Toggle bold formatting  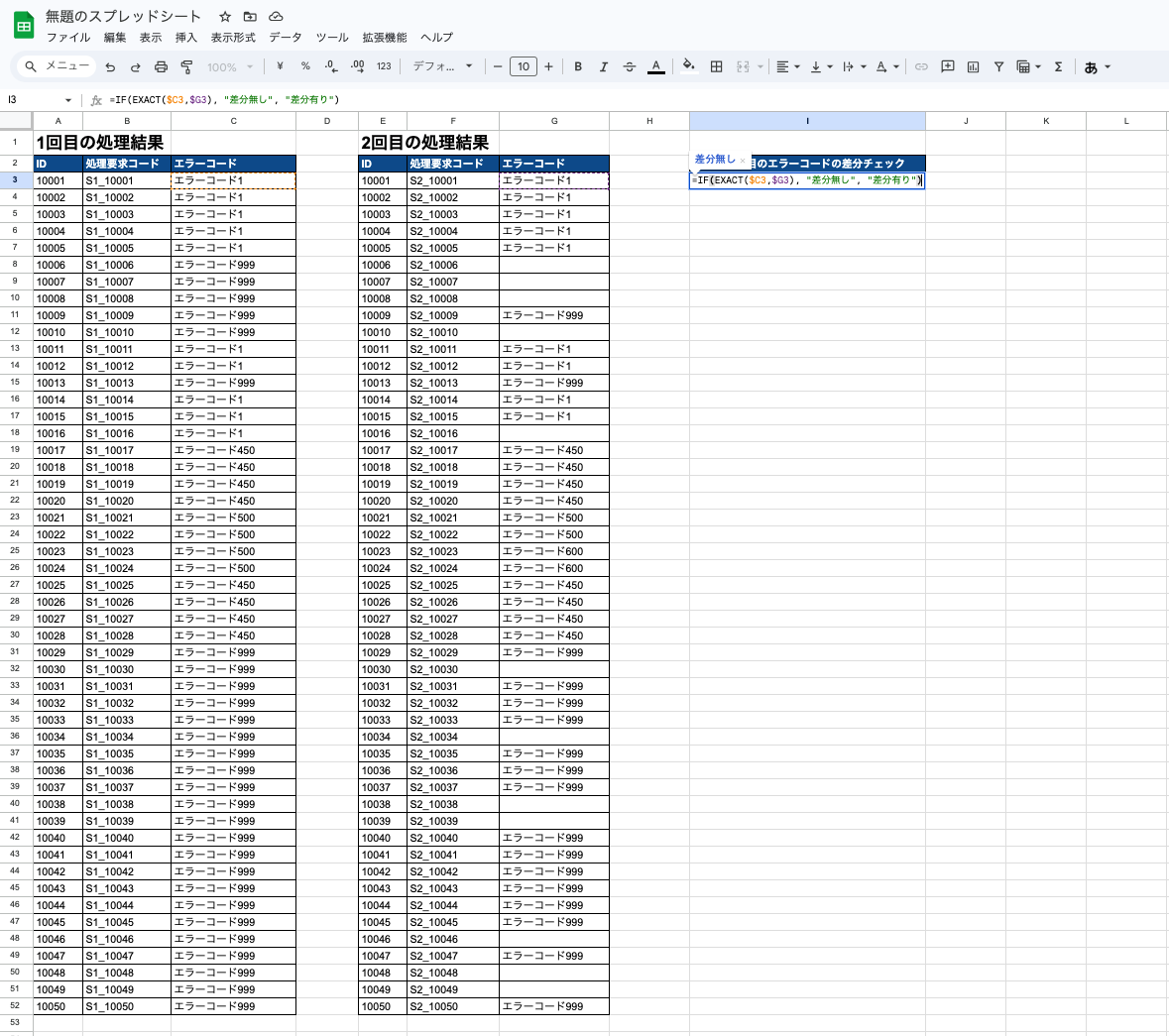pyautogui.click(x=578, y=66)
